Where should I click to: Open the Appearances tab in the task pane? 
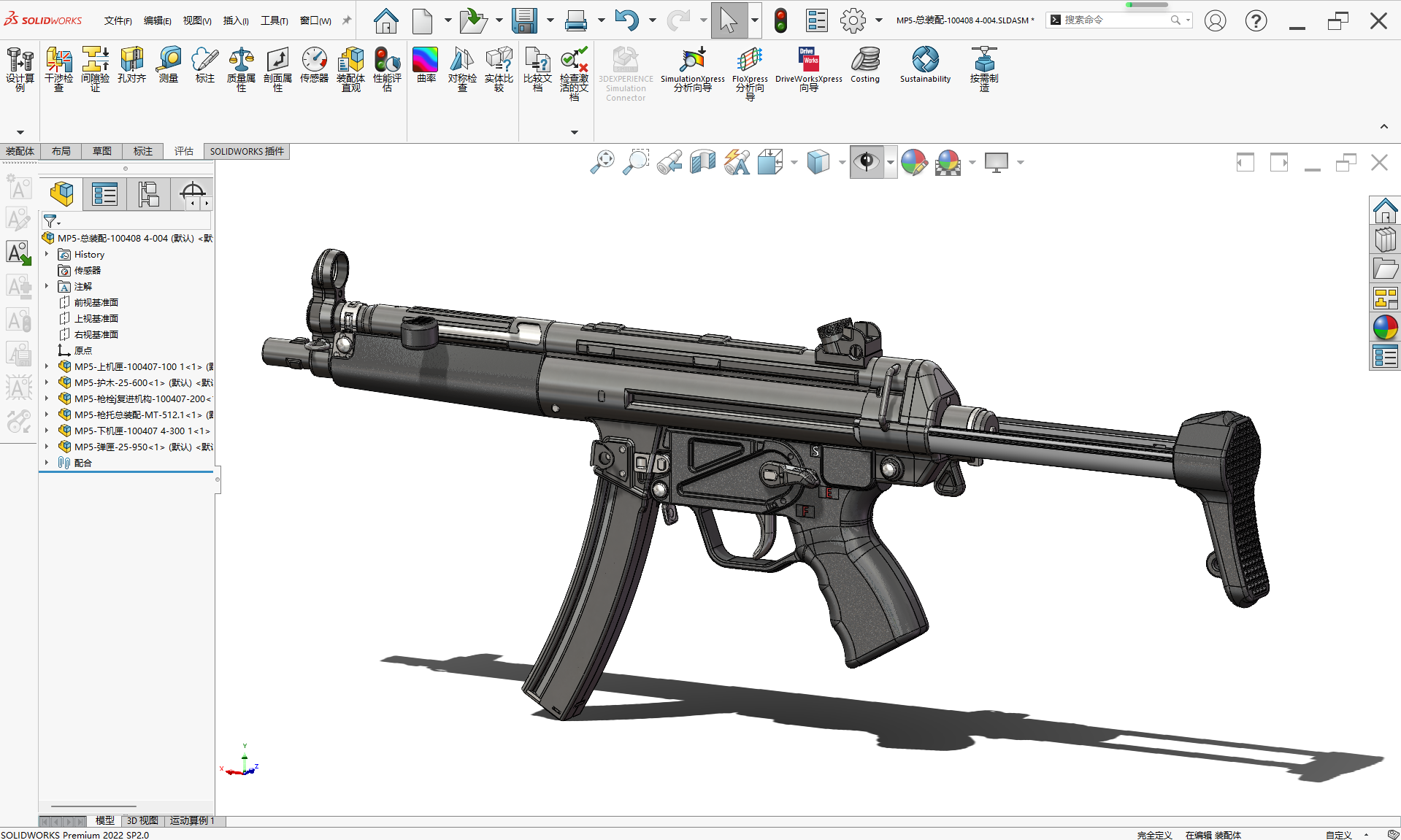1385,327
